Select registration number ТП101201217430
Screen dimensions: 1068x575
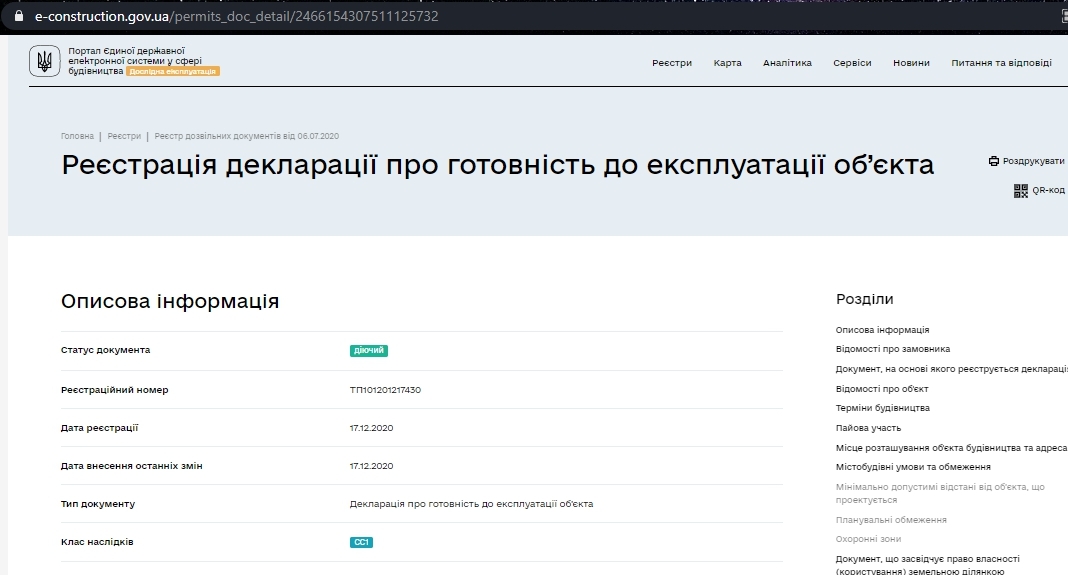click(385, 390)
